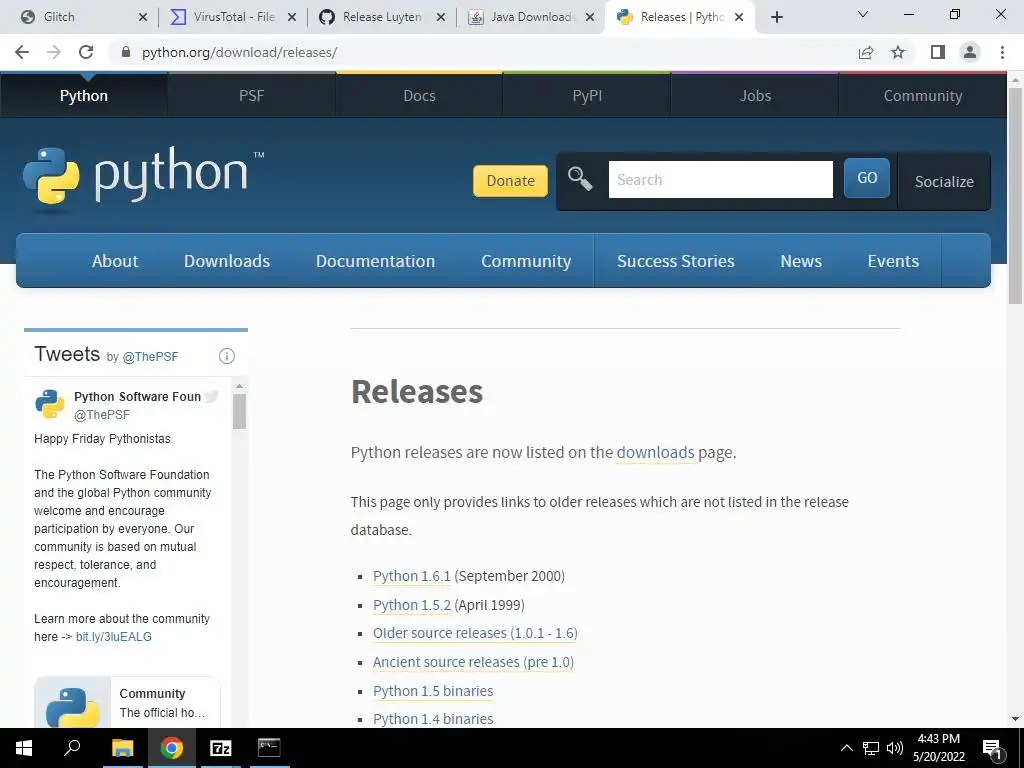
Task: Open 7-Zip from the taskbar
Action: click(221, 748)
